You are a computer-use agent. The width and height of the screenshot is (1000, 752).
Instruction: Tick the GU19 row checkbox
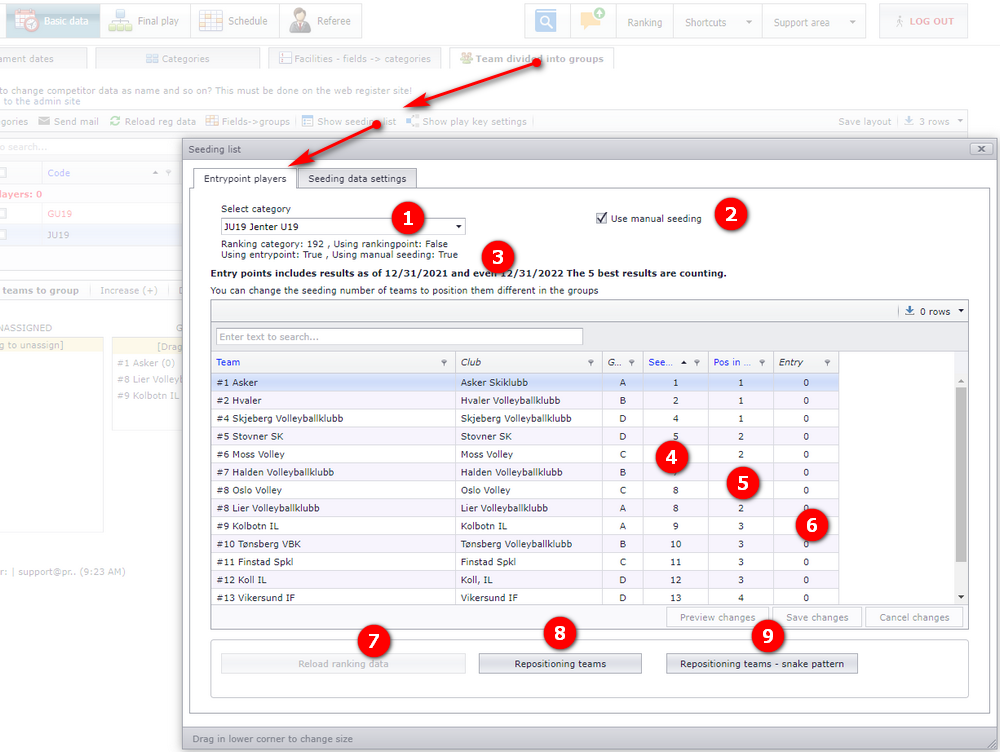pos(3,214)
